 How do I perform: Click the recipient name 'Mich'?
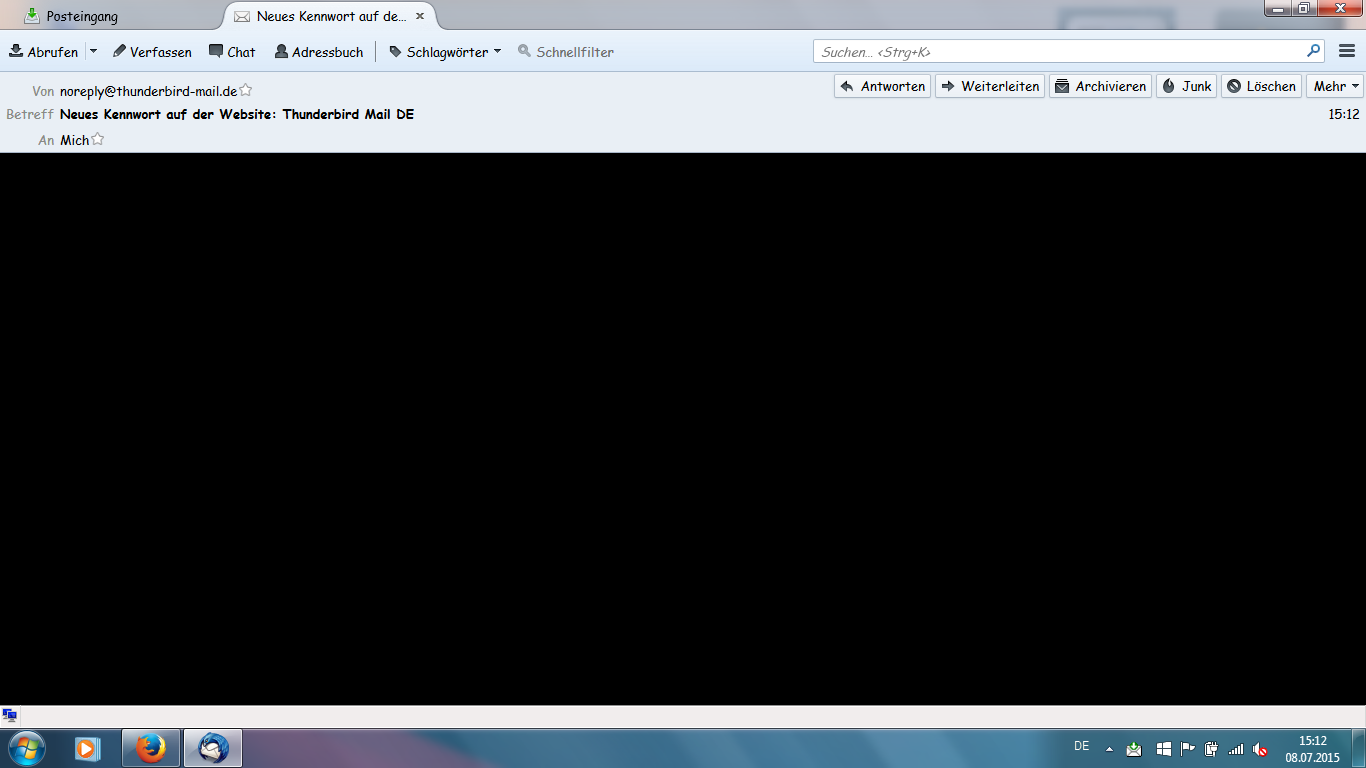(x=74, y=140)
